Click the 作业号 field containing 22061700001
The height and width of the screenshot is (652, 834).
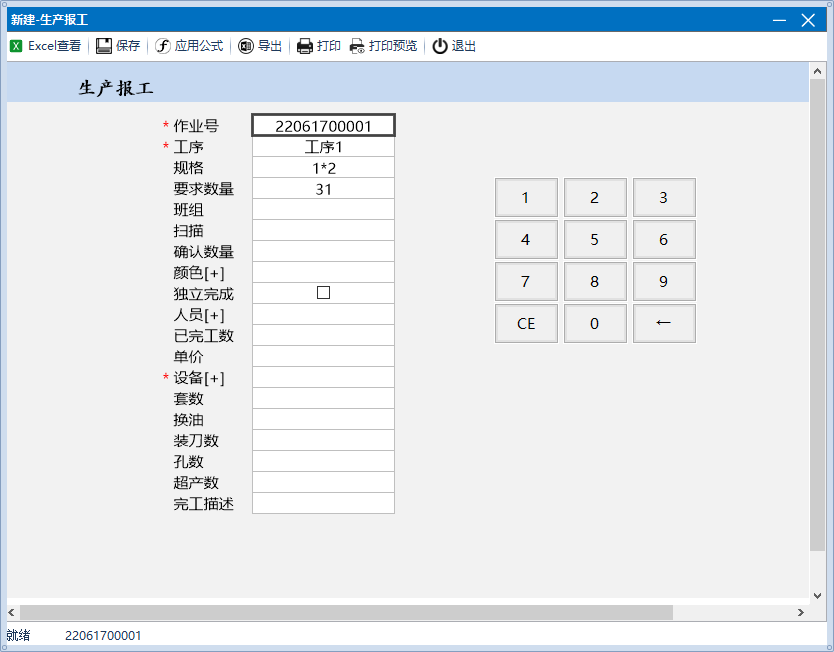[323, 126]
